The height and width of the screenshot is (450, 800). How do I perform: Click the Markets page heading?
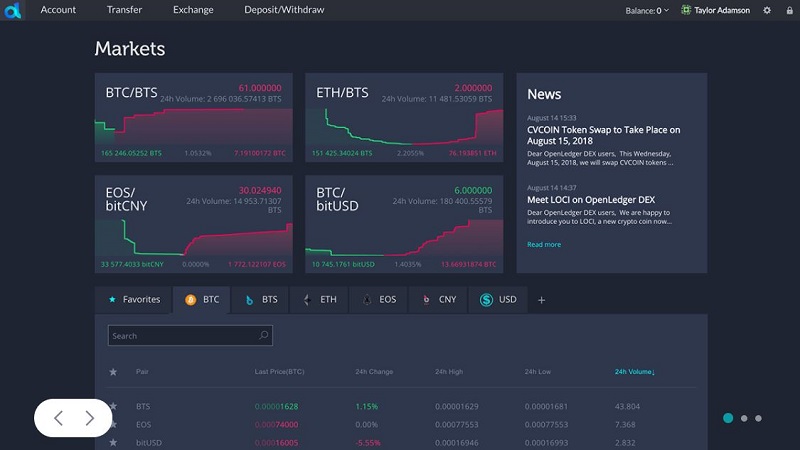tap(130, 48)
